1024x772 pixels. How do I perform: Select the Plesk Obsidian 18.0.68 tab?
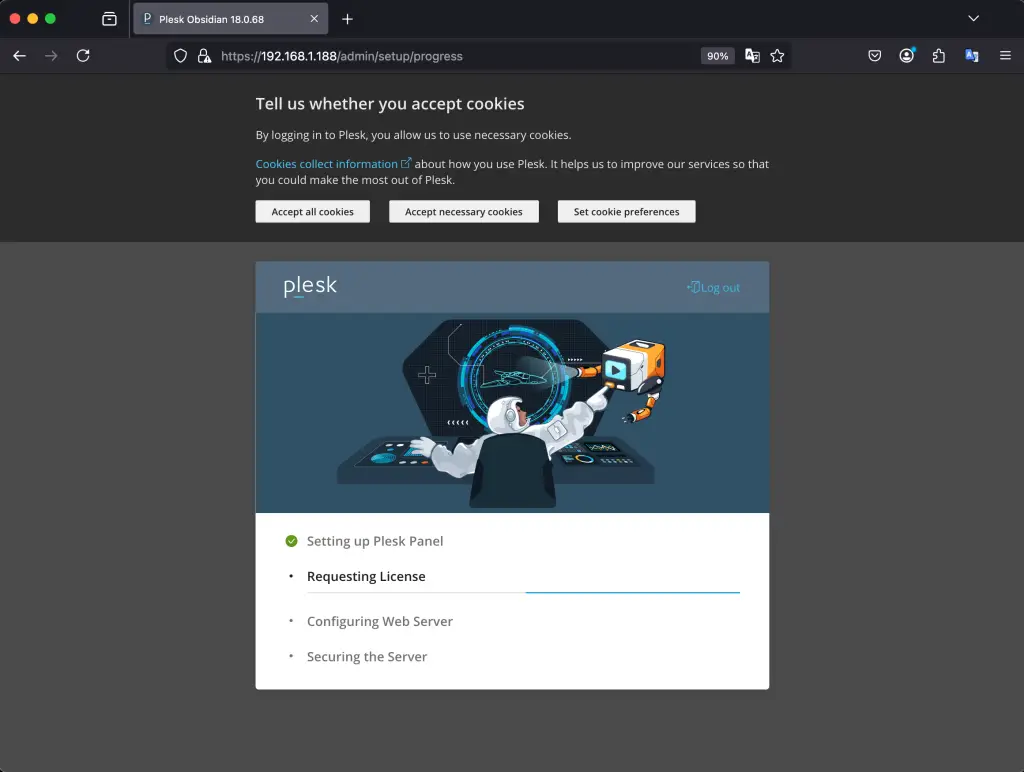coord(228,17)
